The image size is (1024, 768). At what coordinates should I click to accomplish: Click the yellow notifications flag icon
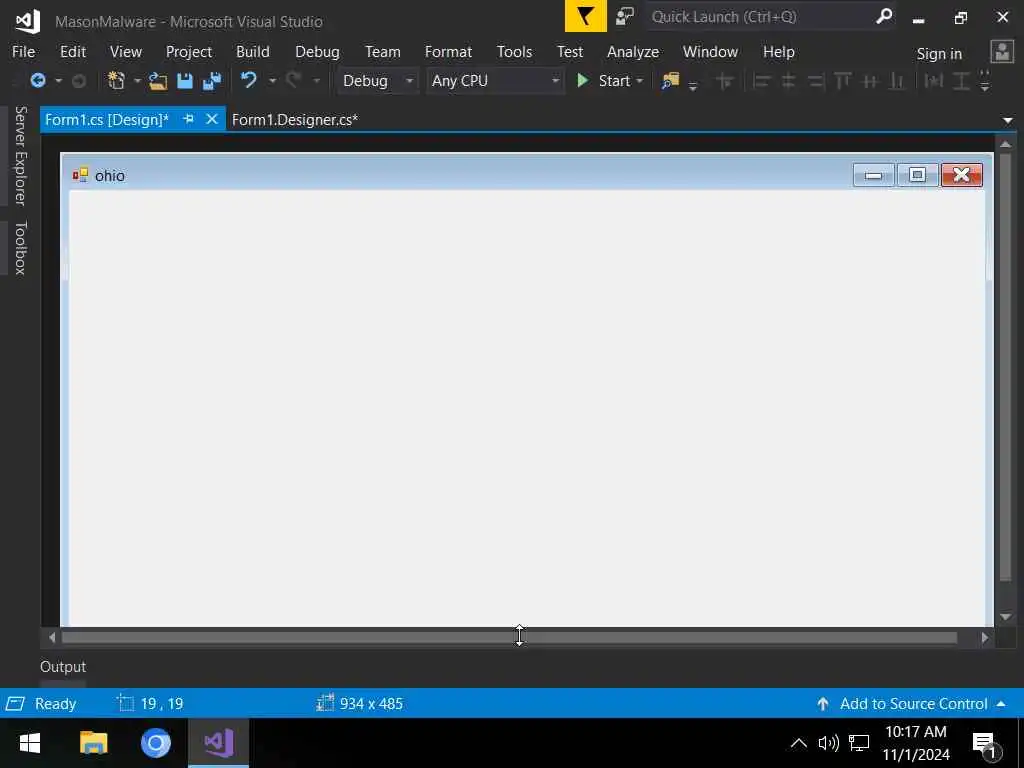pos(585,16)
